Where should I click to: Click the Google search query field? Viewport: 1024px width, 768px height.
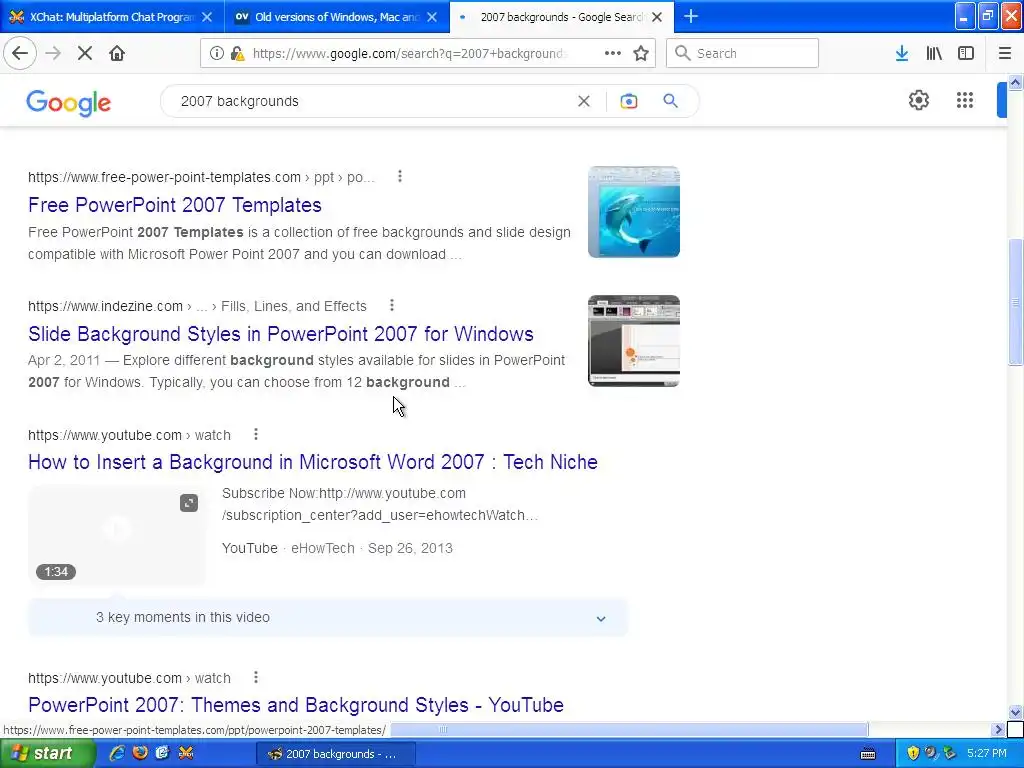372,101
